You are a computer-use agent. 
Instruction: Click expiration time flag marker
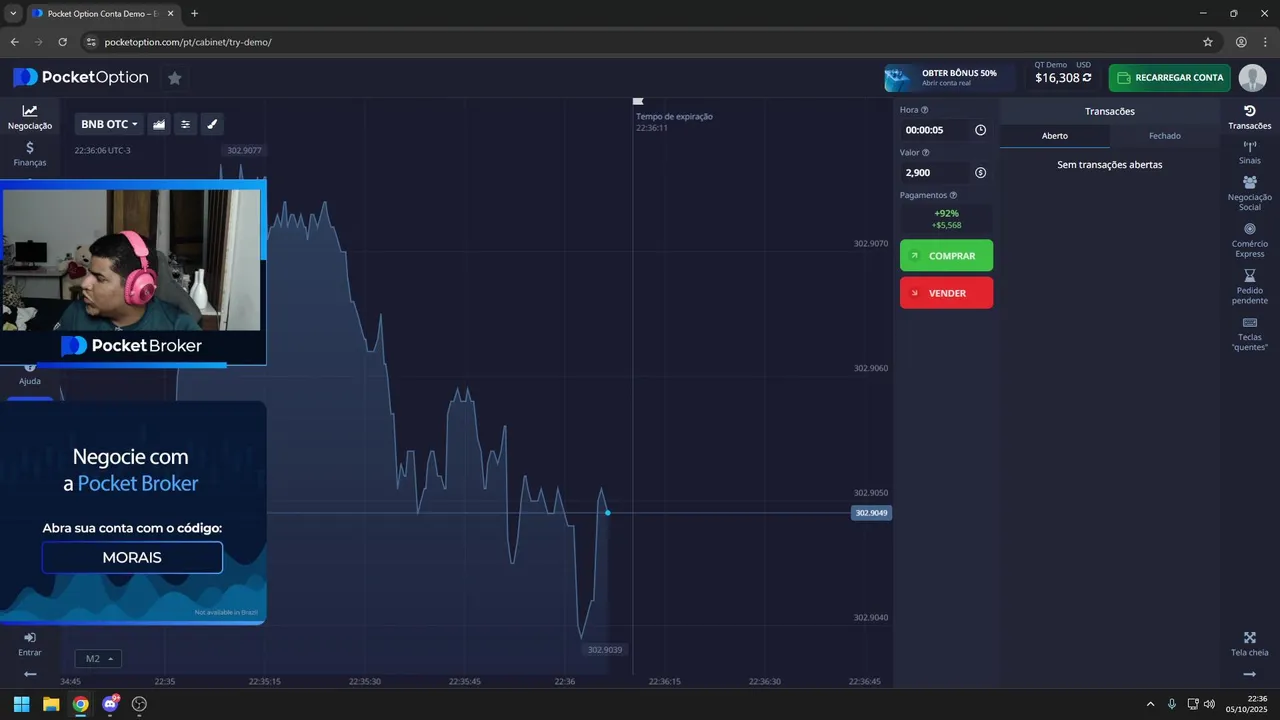[x=638, y=101]
